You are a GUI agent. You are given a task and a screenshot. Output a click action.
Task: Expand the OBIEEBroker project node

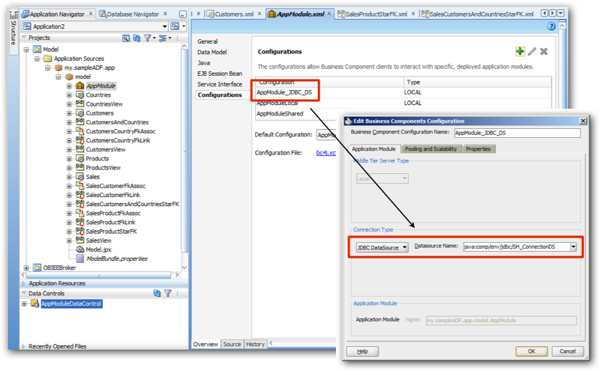[x=26, y=268]
